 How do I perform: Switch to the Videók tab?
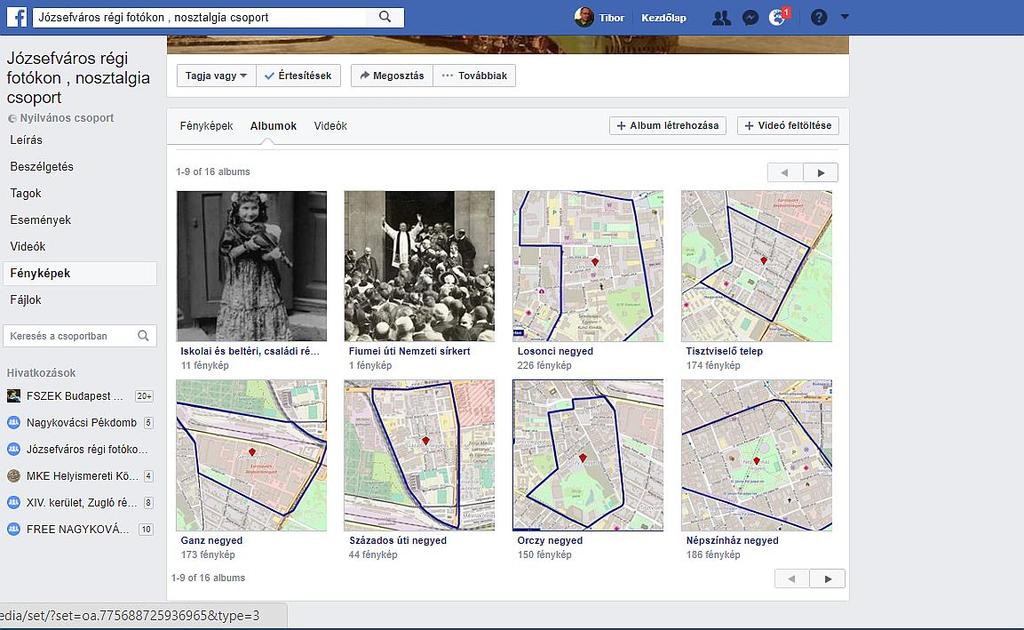pyautogui.click(x=330, y=126)
